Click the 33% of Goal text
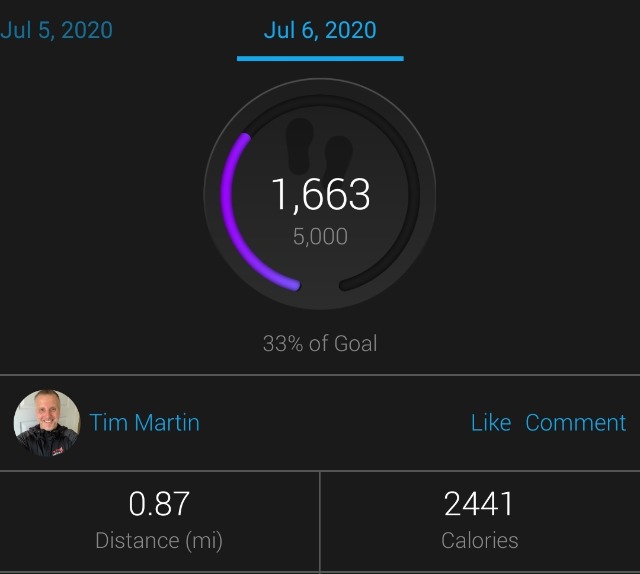The height and width of the screenshot is (574, 640). [320, 343]
